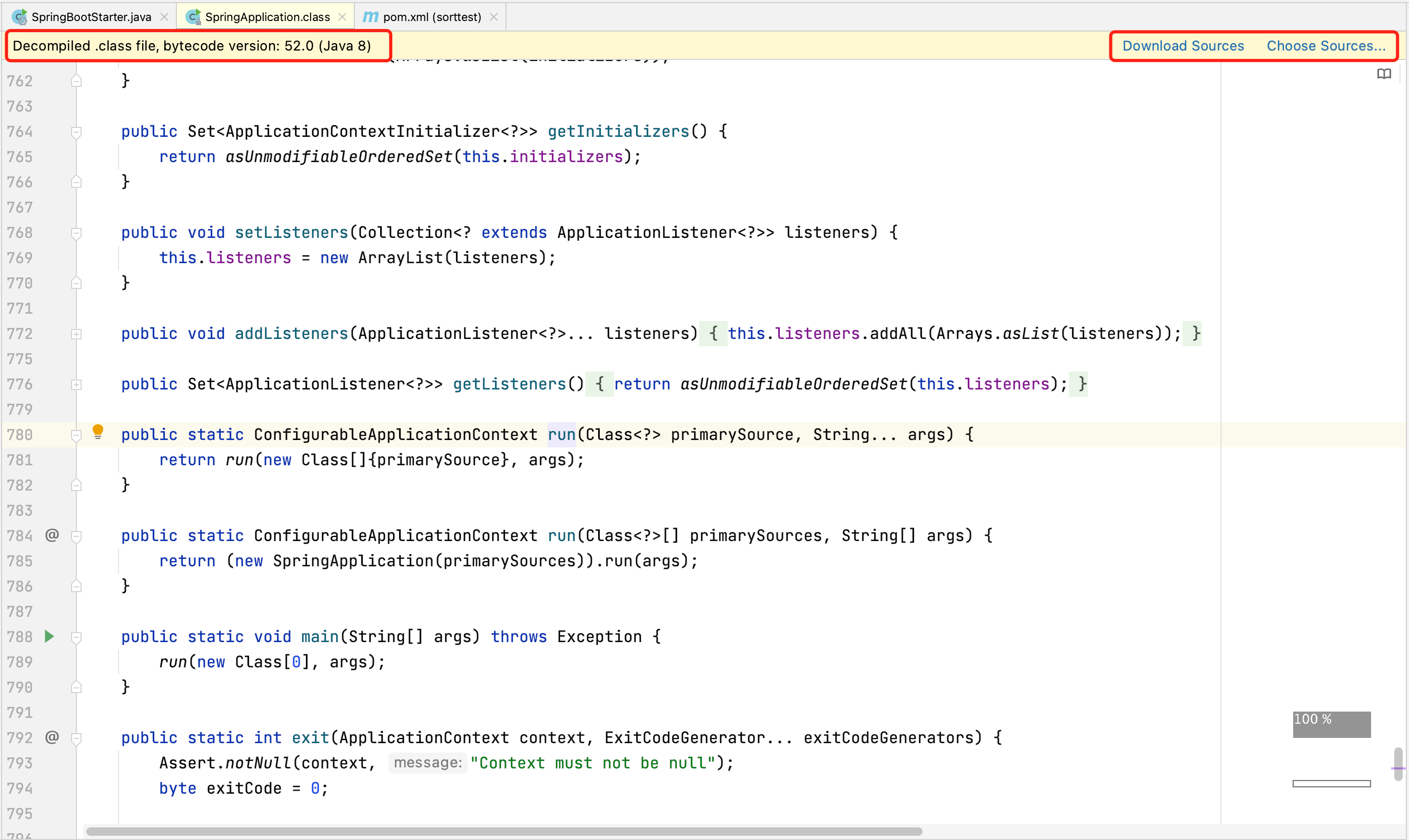Click the vertical scrollbar thumb on right
Screen dimensions: 1409x840
(1397, 764)
